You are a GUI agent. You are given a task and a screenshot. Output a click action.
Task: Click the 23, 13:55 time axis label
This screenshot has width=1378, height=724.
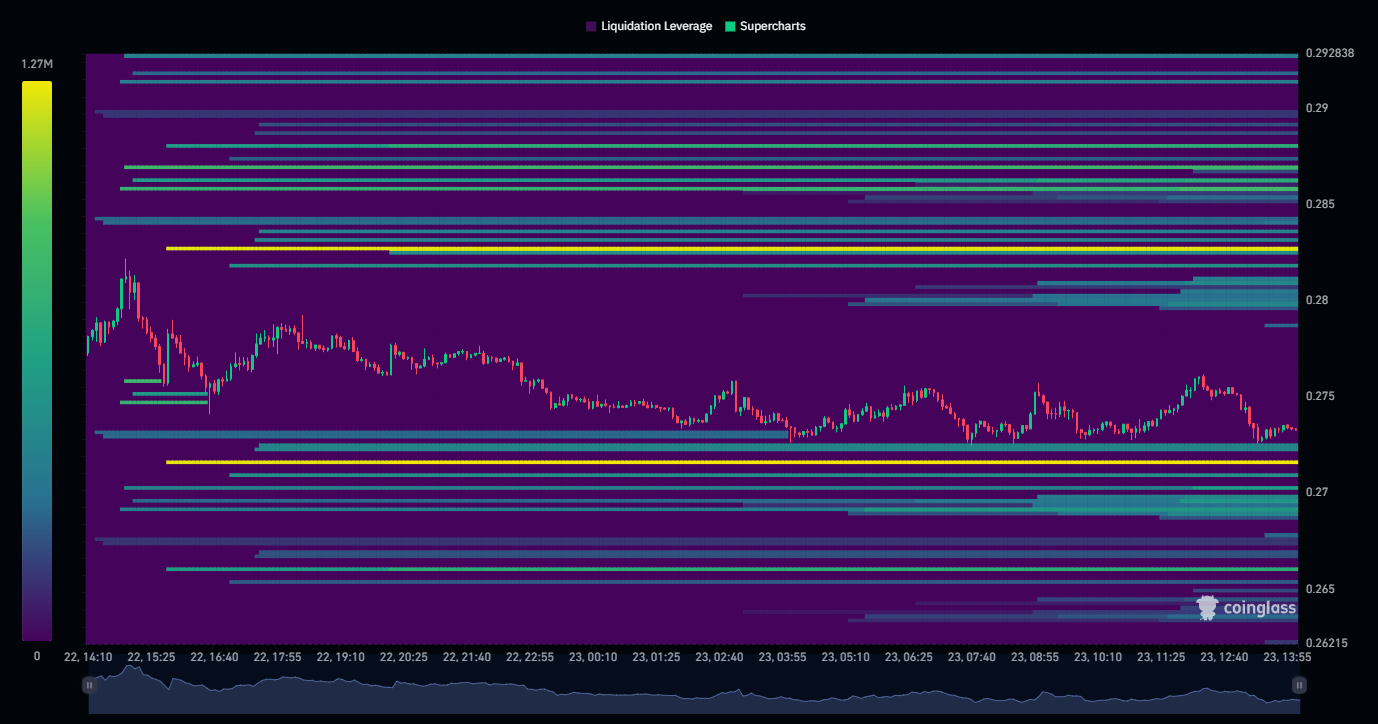pyautogui.click(x=1286, y=657)
